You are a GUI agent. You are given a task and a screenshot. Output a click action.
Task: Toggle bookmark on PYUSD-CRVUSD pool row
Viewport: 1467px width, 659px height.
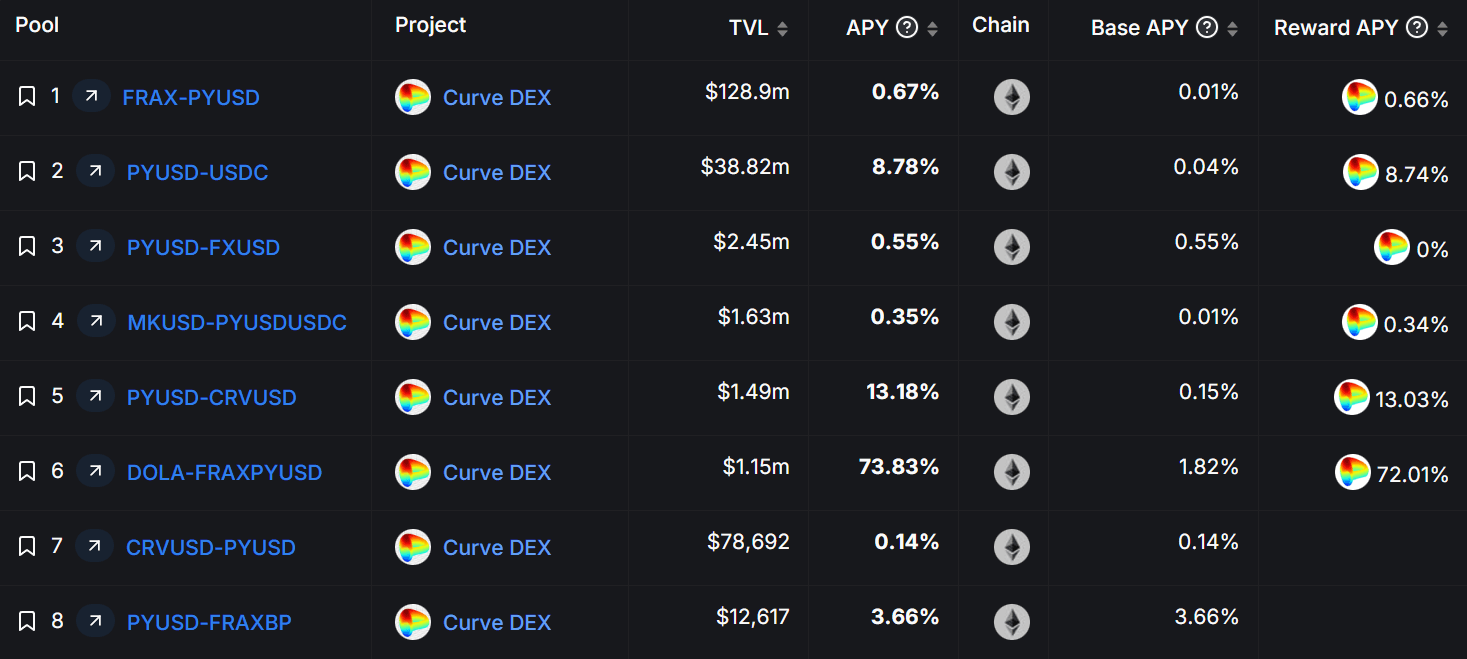(x=27, y=396)
